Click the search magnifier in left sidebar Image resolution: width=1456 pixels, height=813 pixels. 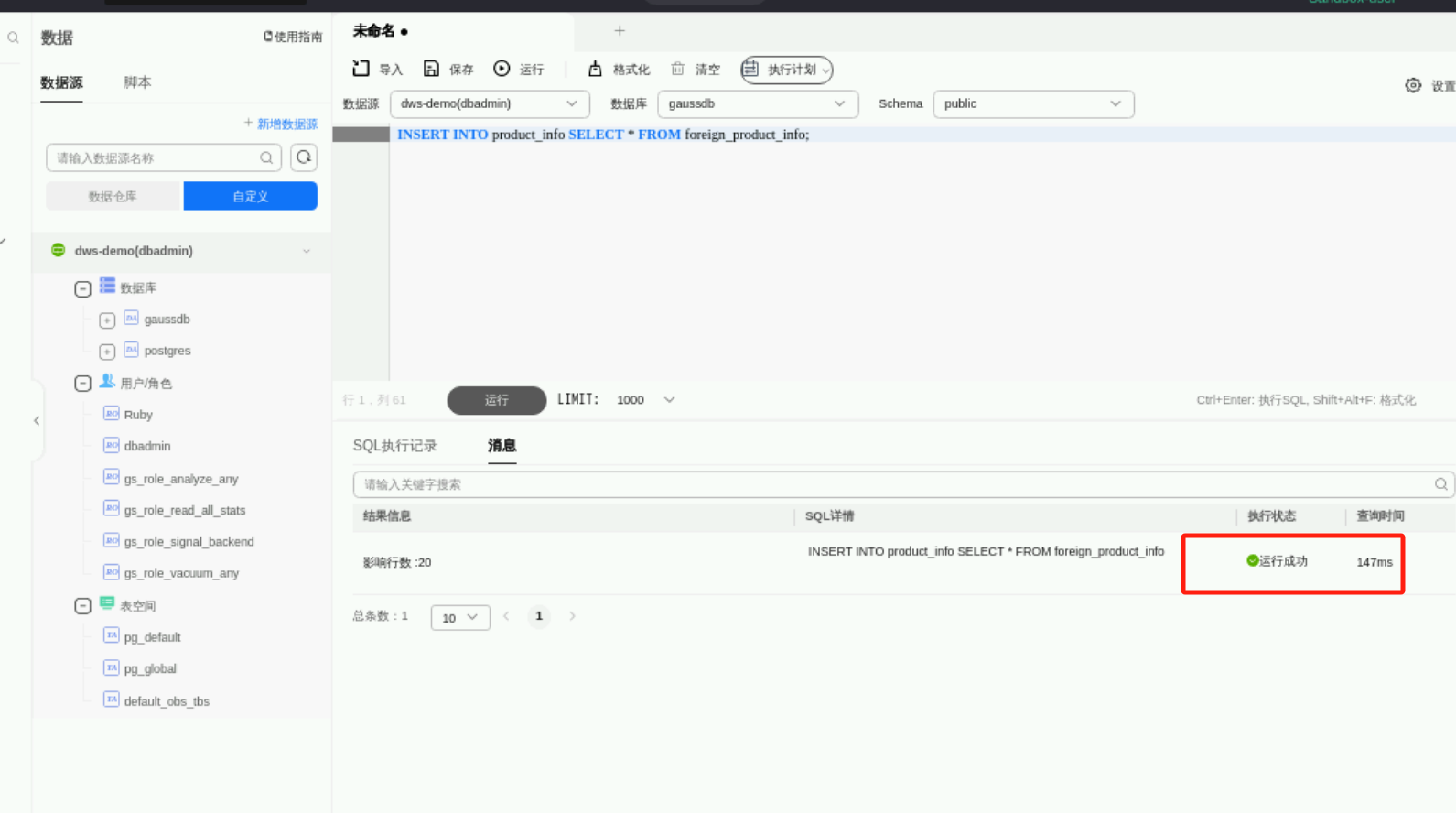[13, 38]
